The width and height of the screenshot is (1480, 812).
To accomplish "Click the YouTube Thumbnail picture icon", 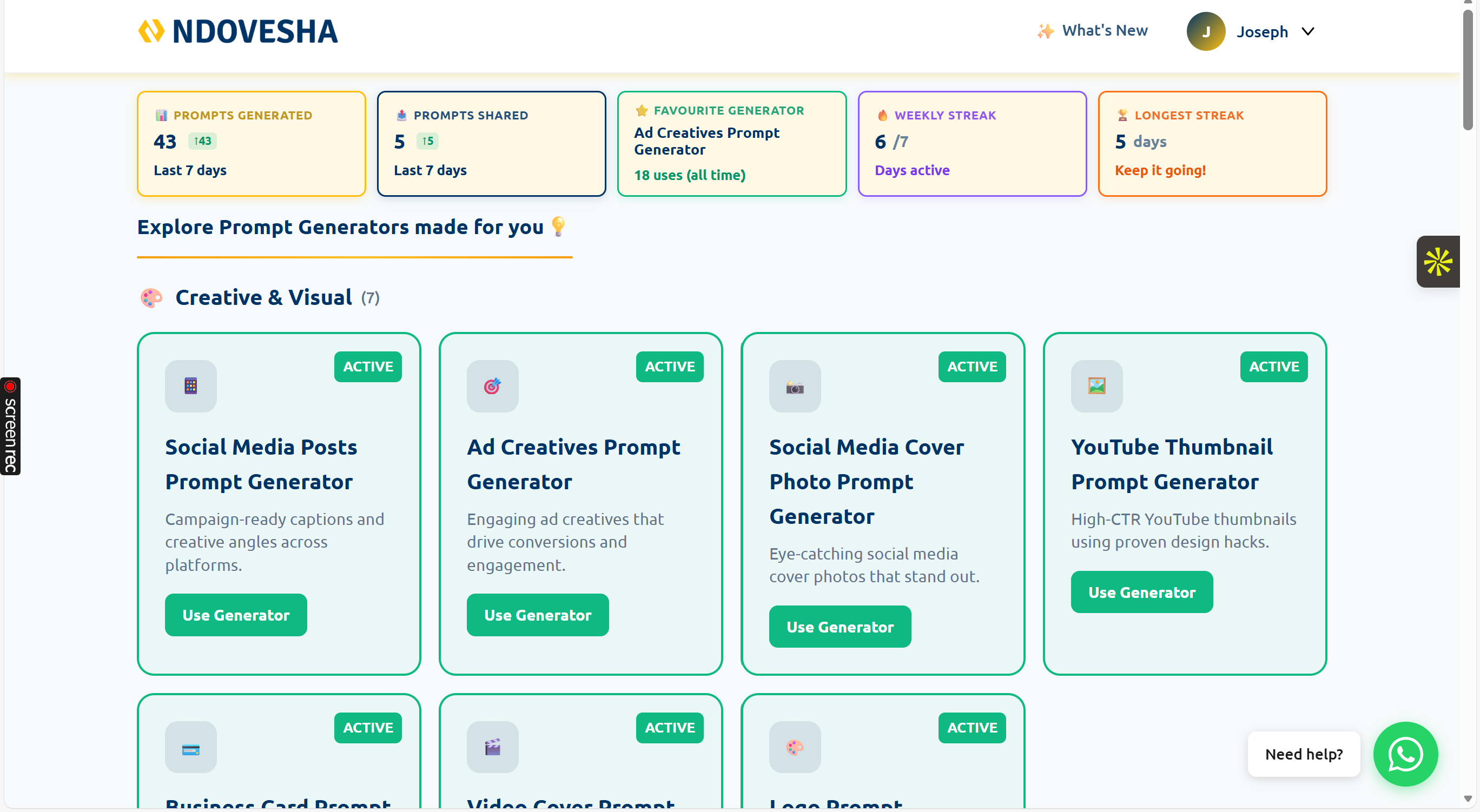I will (1096, 386).
